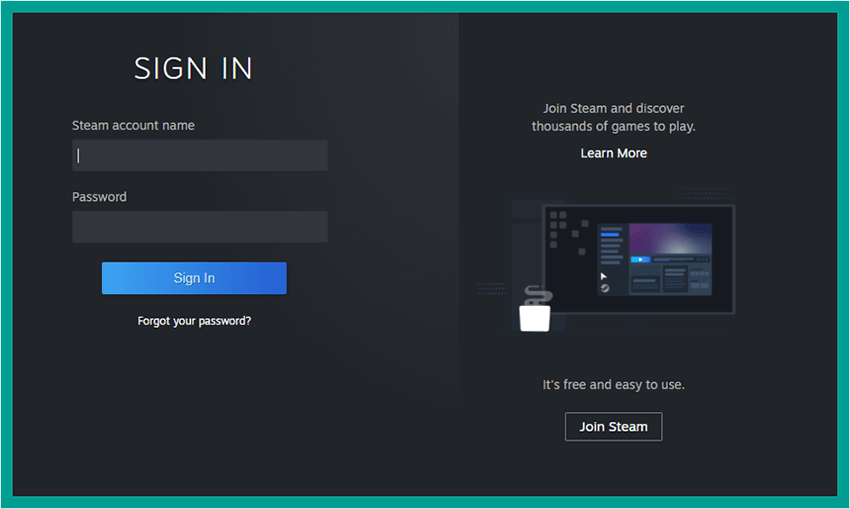This screenshot has width=850, height=509.
Task: Click into the Password input box
Action: click(x=199, y=227)
